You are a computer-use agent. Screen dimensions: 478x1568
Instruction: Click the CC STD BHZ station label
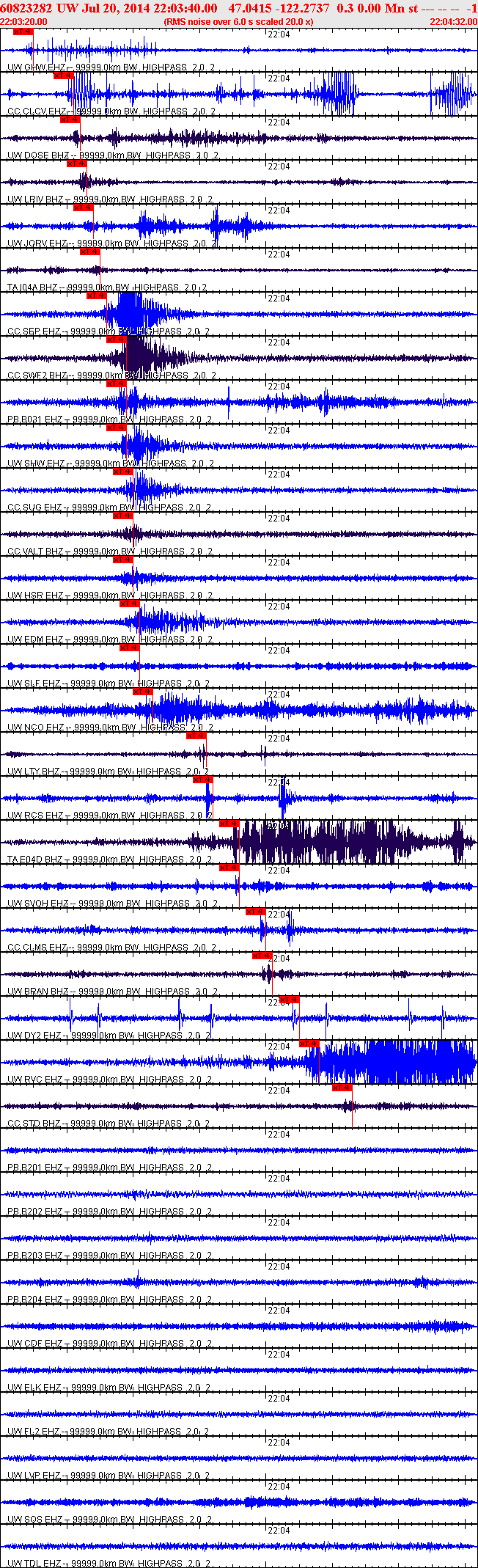(x=34, y=1124)
